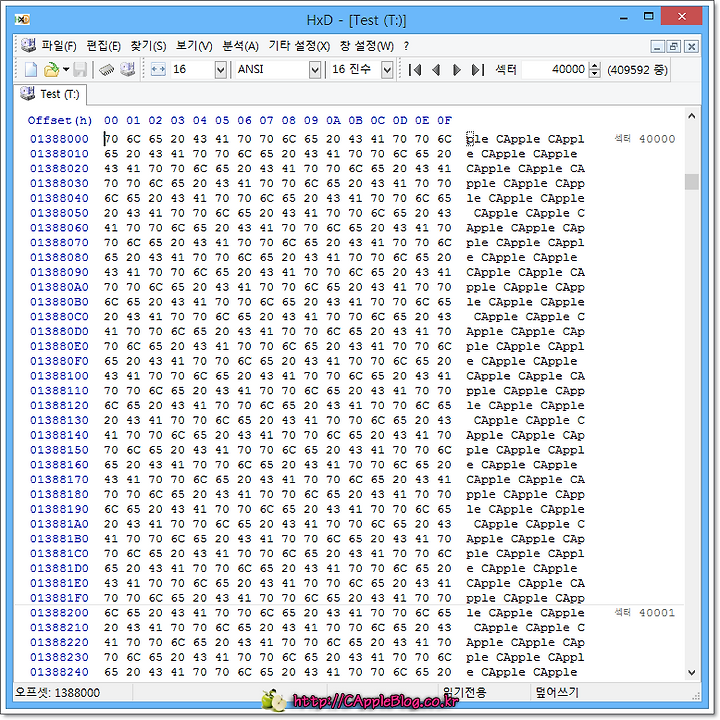This screenshot has height=720, width=720.
Task: Click the Offset(h) column header
Action: (60, 120)
